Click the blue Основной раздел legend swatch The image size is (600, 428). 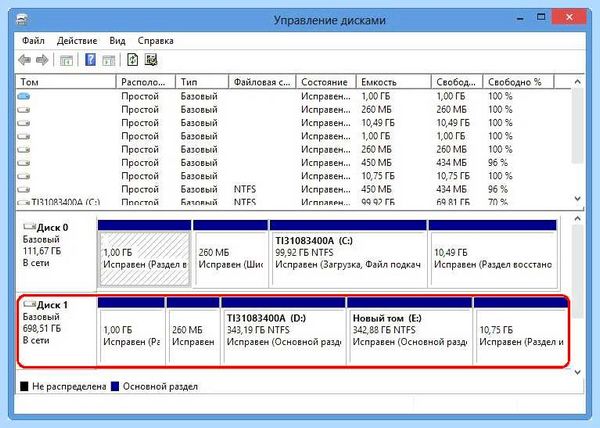(x=115, y=386)
